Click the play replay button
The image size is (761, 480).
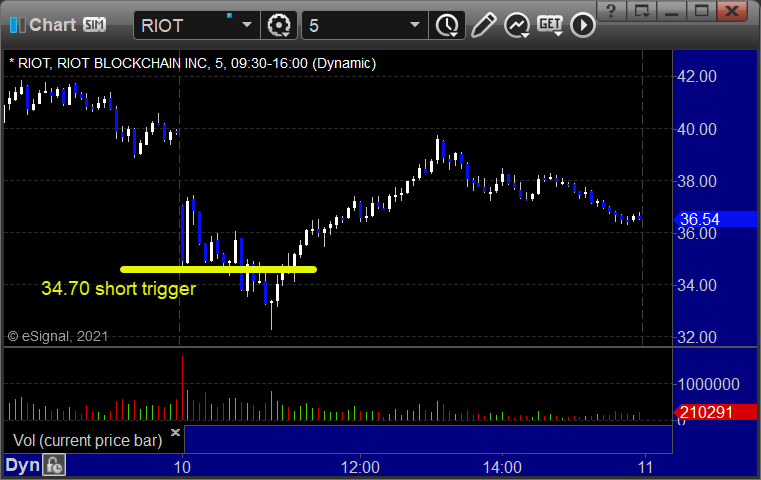582,25
